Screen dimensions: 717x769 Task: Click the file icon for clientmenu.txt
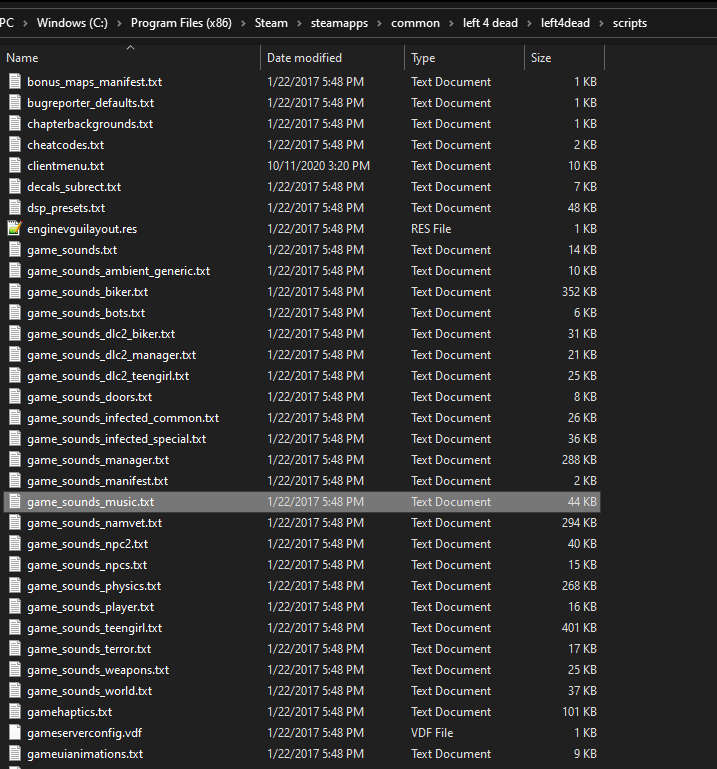(x=15, y=166)
